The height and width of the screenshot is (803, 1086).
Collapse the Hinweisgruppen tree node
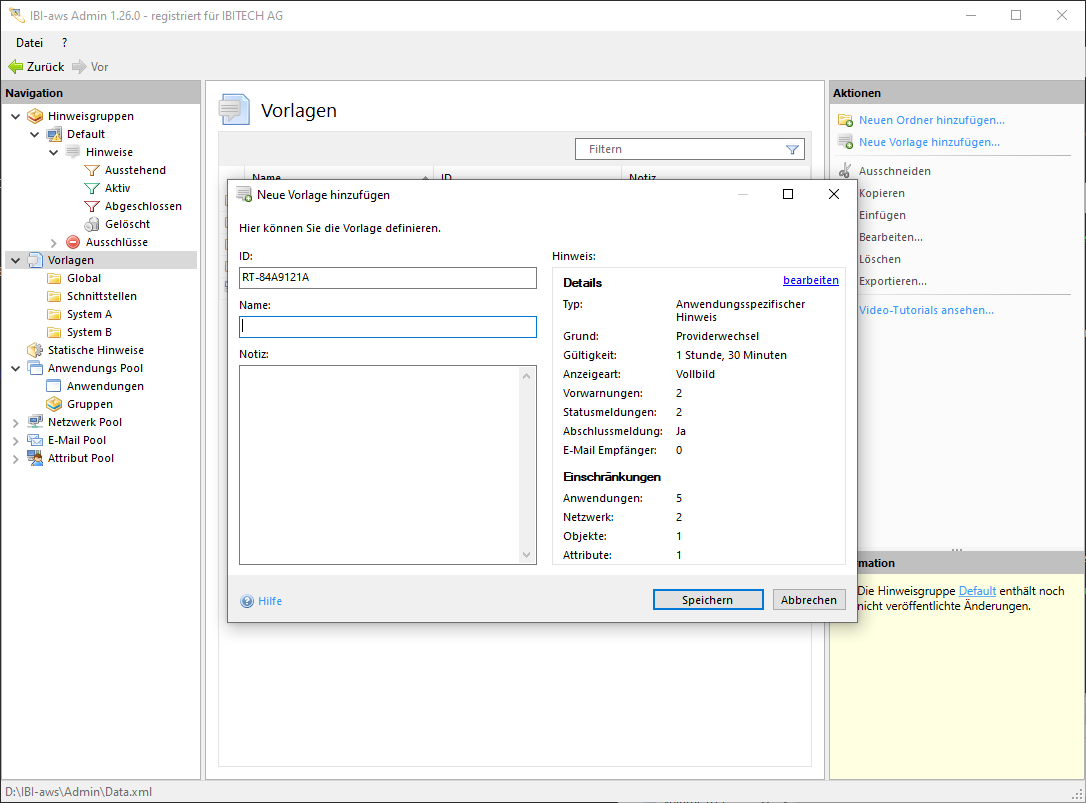[x=15, y=116]
